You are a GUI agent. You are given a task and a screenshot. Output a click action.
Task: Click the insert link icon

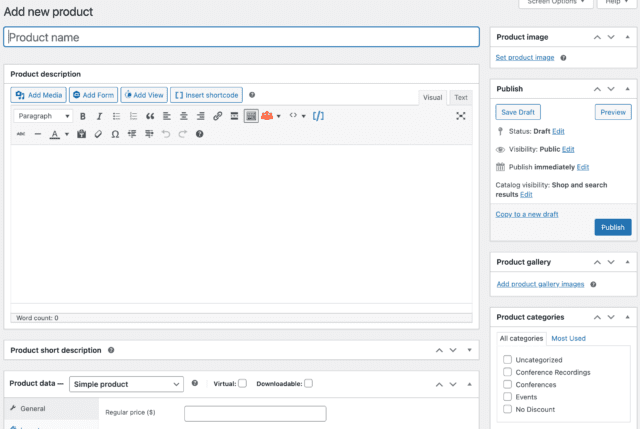click(x=218, y=116)
